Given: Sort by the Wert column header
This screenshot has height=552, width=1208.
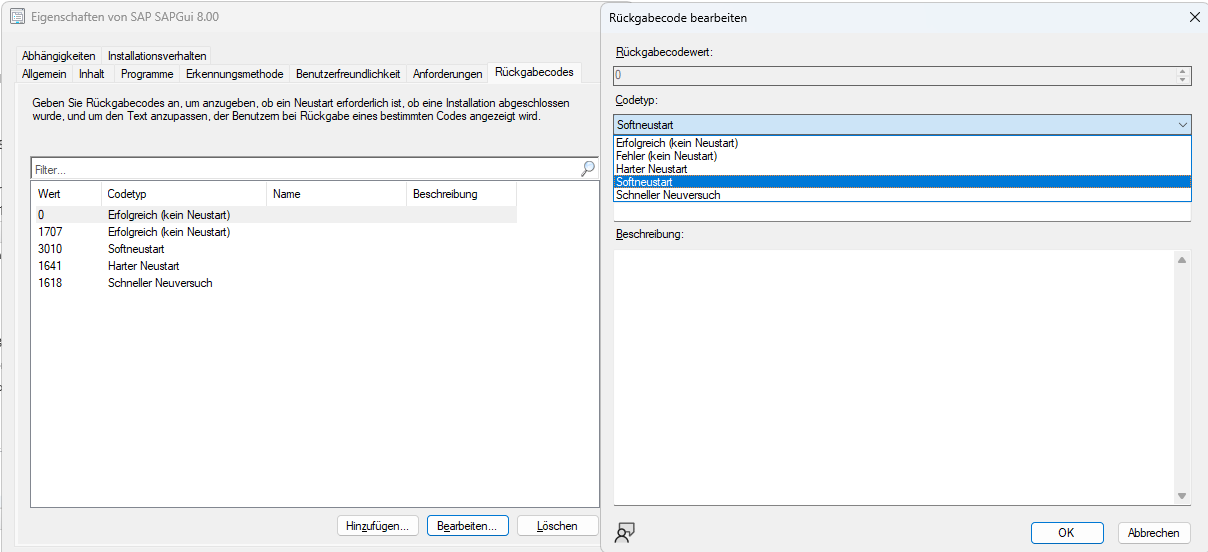Looking at the screenshot, I should tap(66, 194).
